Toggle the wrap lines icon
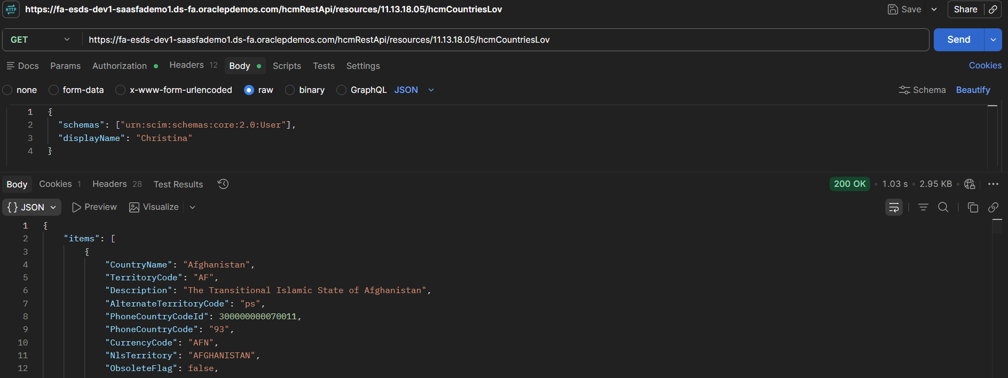The width and height of the screenshot is (1008, 378). 894,207
